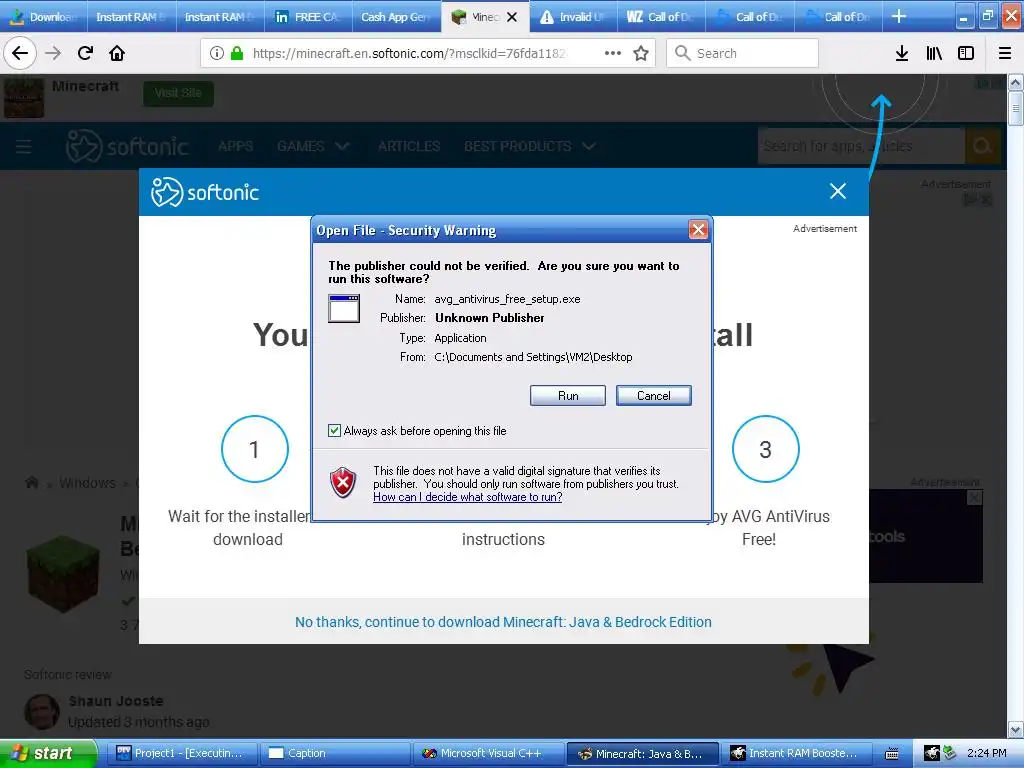This screenshot has height=768, width=1024.
Task: Click the page scrollbar up arrow
Action: 1015,83
